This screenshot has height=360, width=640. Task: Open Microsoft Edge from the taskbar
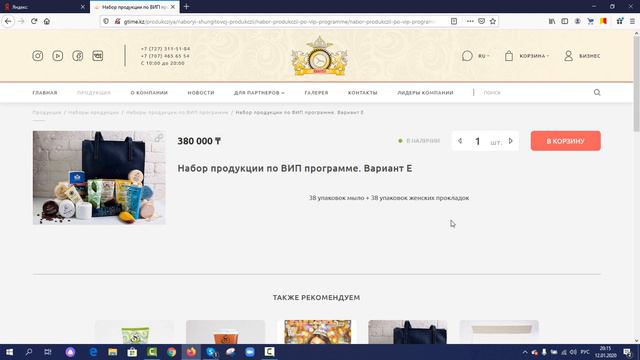93,352
